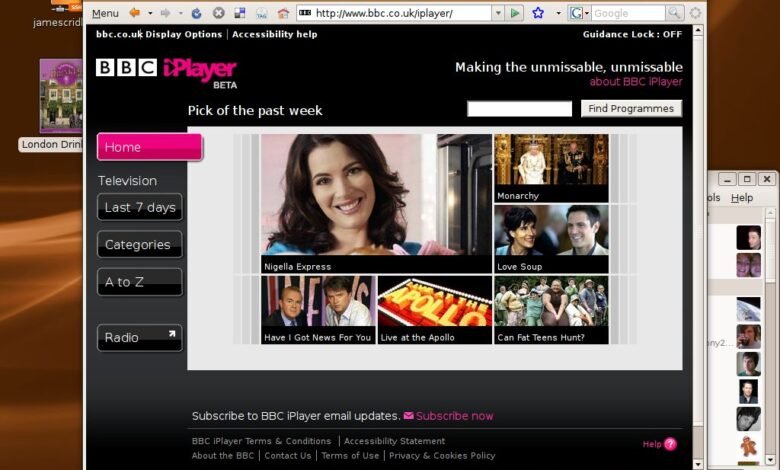This screenshot has width=780, height=470.
Task: Click the programme search input field
Action: point(519,109)
